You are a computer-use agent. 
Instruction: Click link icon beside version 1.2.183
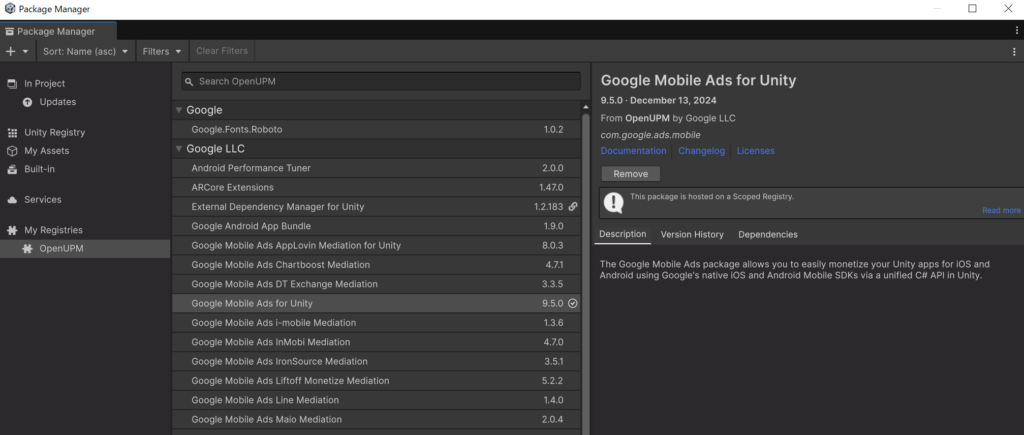click(573, 206)
